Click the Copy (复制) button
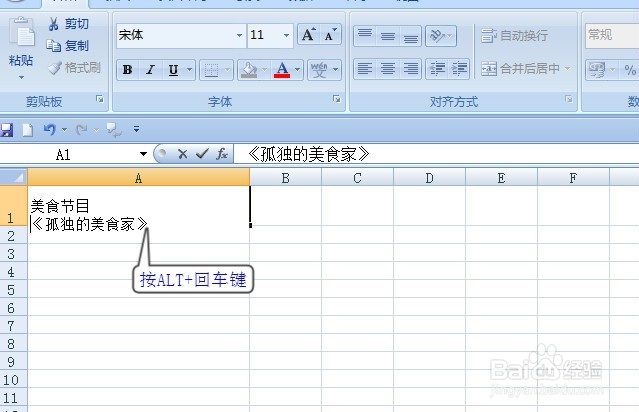The width and height of the screenshot is (639, 412). point(67,46)
